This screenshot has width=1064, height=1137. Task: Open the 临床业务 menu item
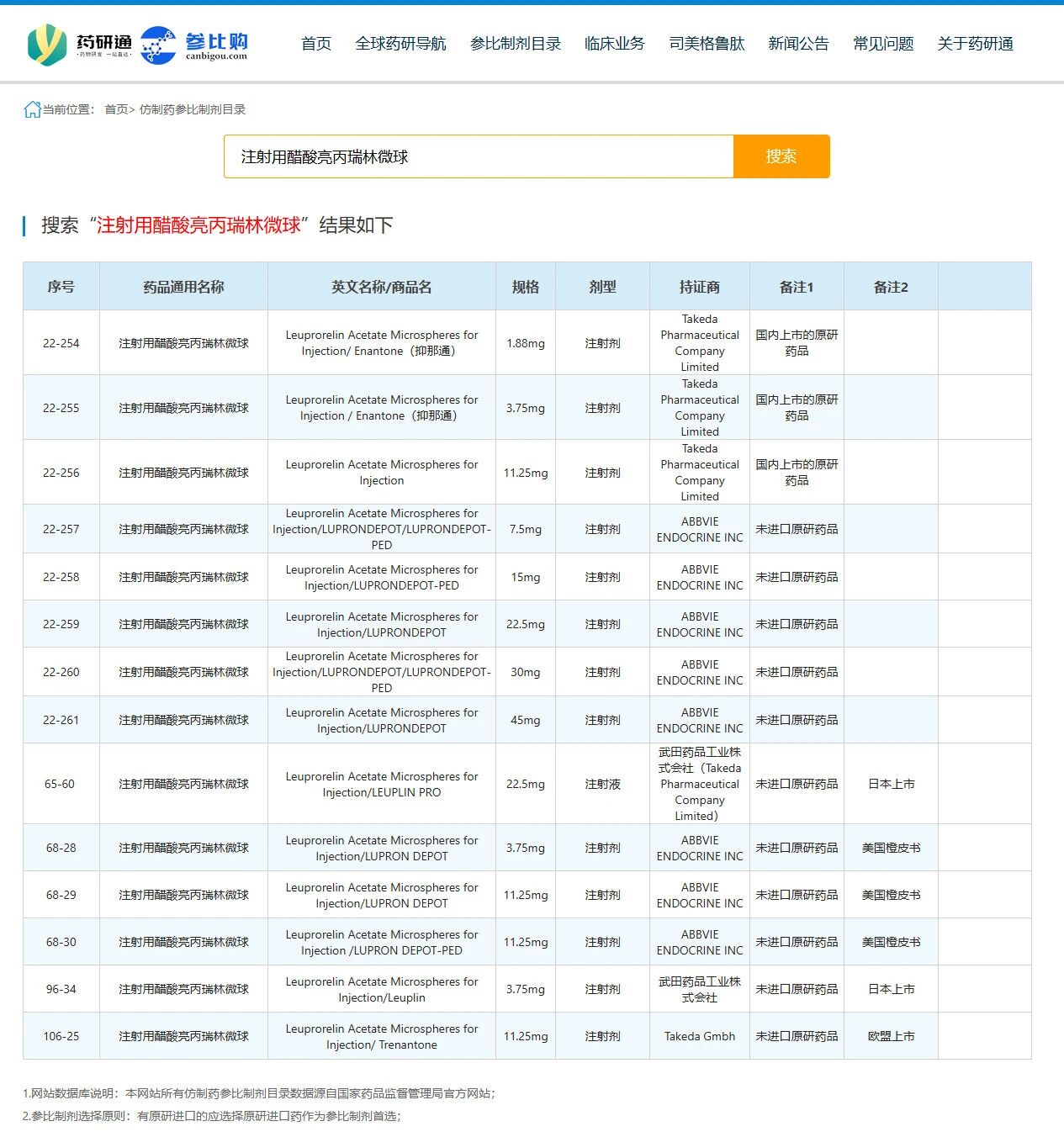coord(615,44)
